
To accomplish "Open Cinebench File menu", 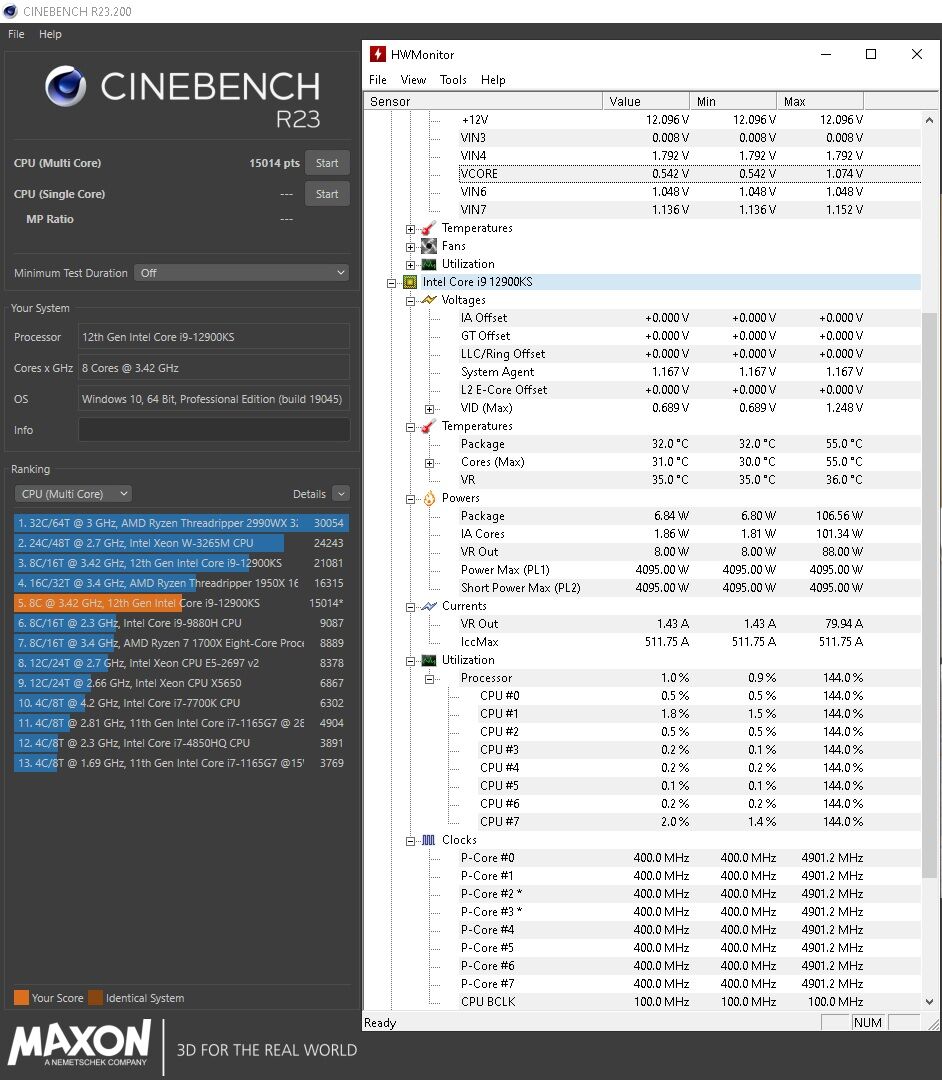I will (16, 34).
